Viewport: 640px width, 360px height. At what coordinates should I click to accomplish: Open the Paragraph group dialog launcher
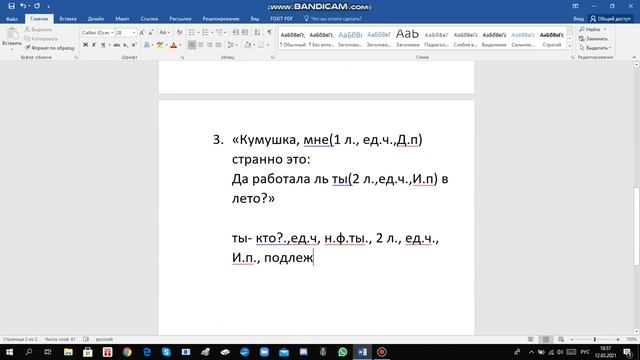coord(272,58)
